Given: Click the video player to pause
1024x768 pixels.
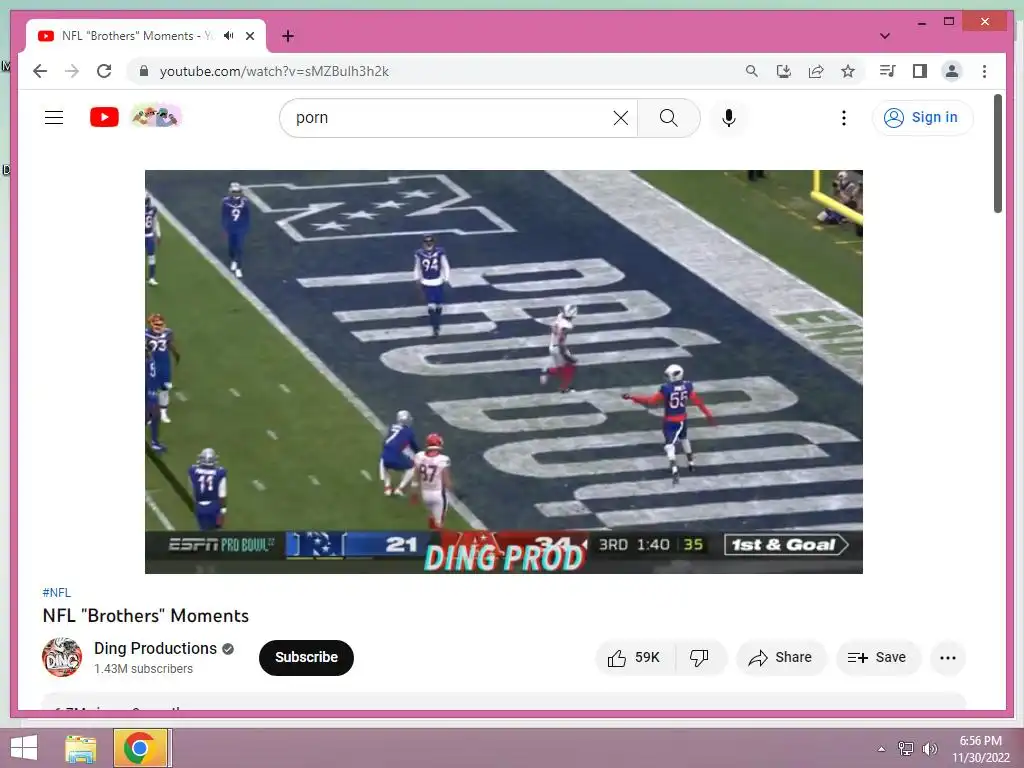Looking at the screenshot, I should coord(504,372).
